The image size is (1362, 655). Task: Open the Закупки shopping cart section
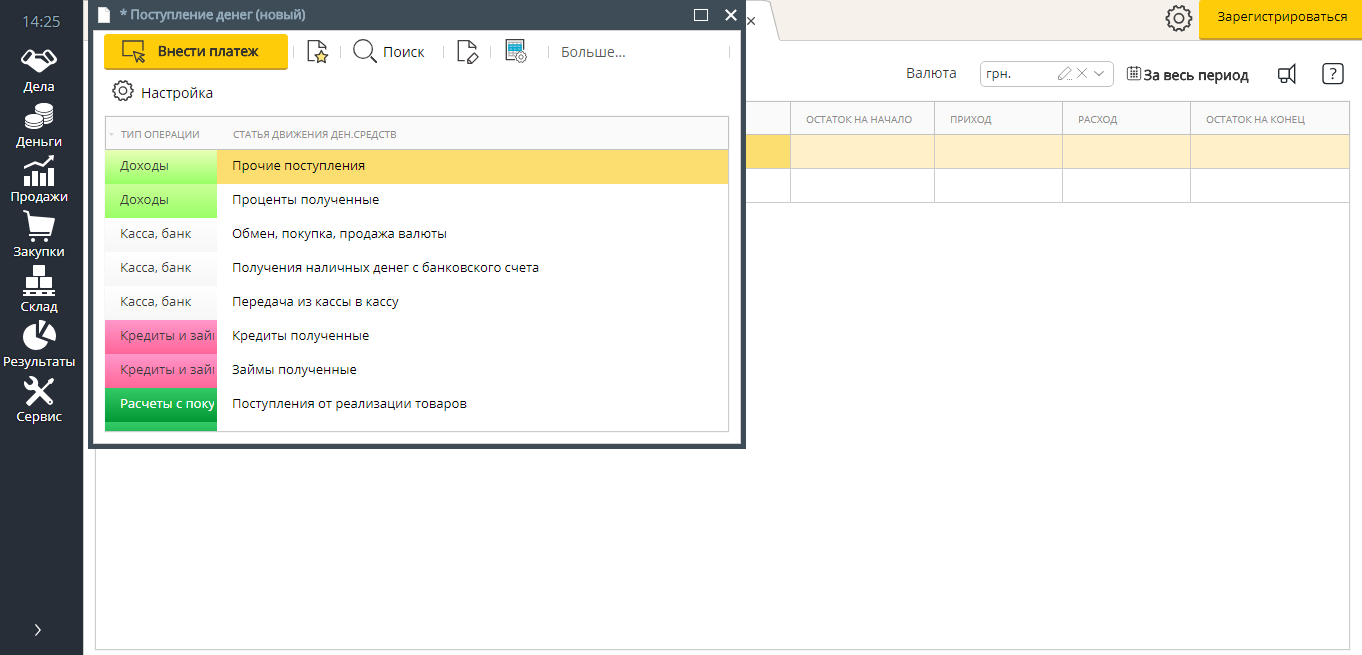pyautogui.click(x=39, y=235)
